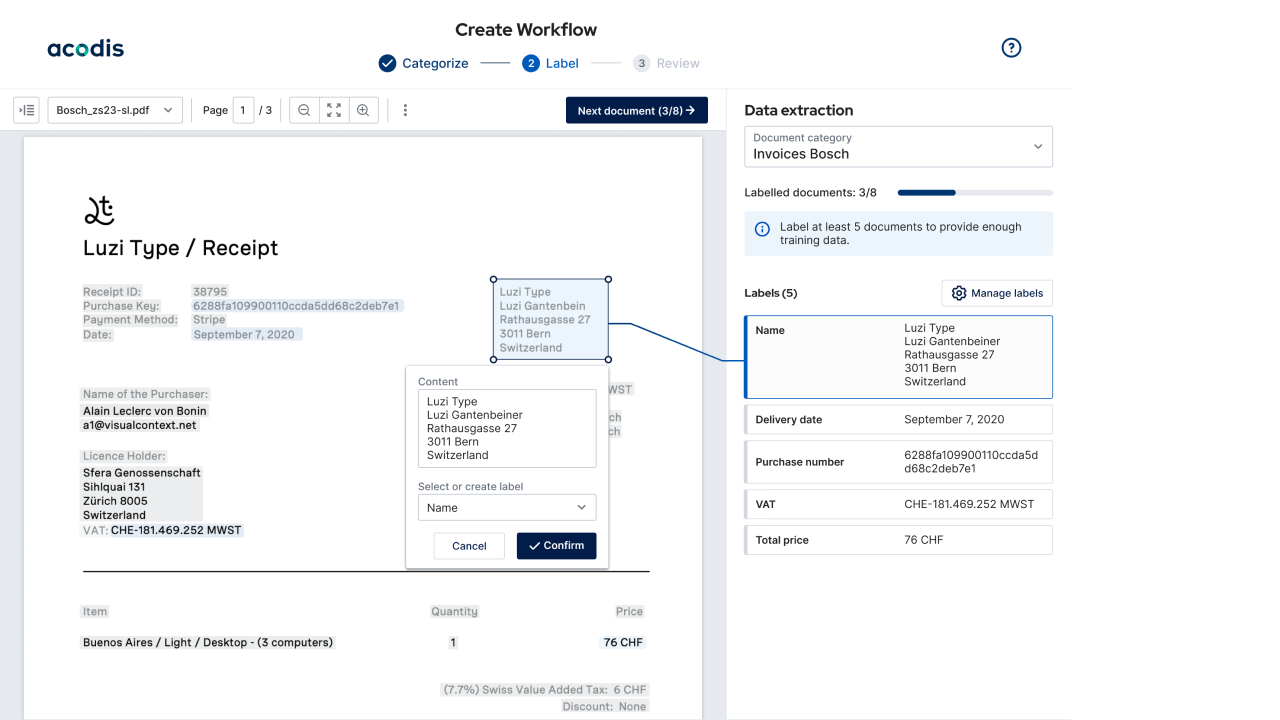Click the Item column header
The image size is (1280, 720).
point(95,611)
